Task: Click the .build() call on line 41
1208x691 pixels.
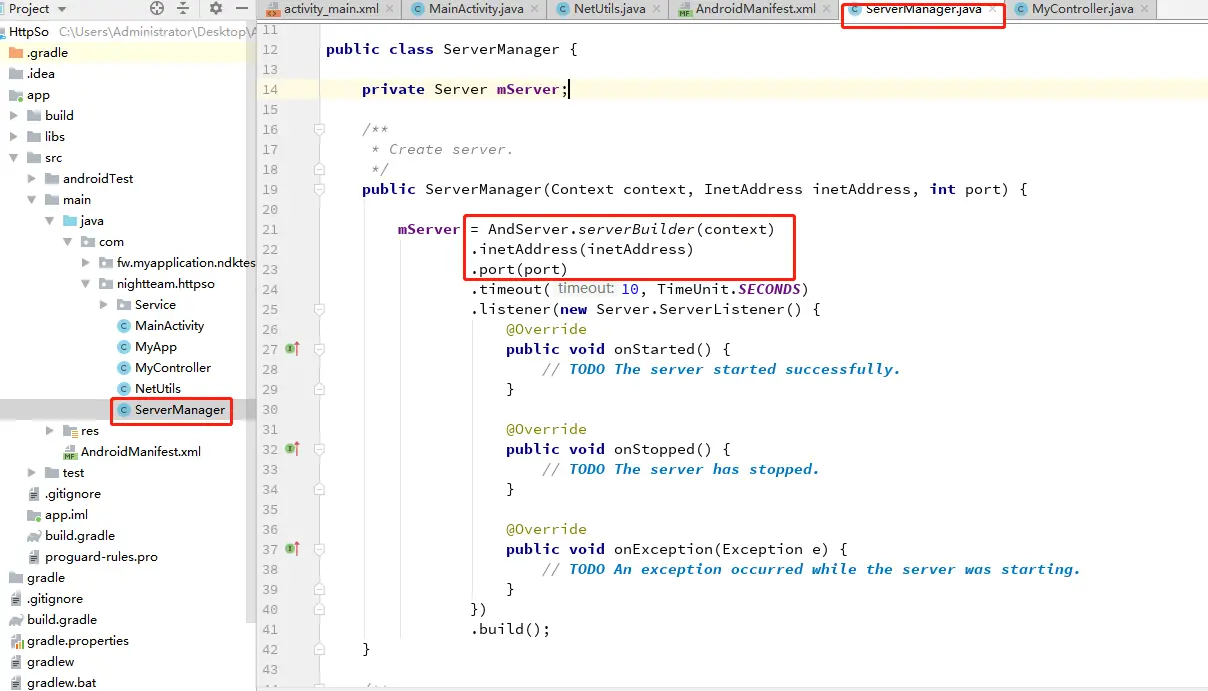Action: (x=510, y=629)
